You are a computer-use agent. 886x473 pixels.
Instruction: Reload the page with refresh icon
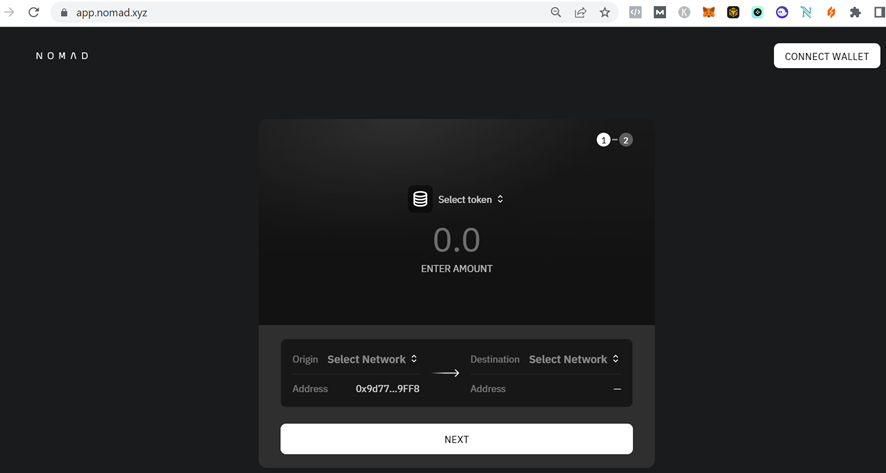[33, 12]
